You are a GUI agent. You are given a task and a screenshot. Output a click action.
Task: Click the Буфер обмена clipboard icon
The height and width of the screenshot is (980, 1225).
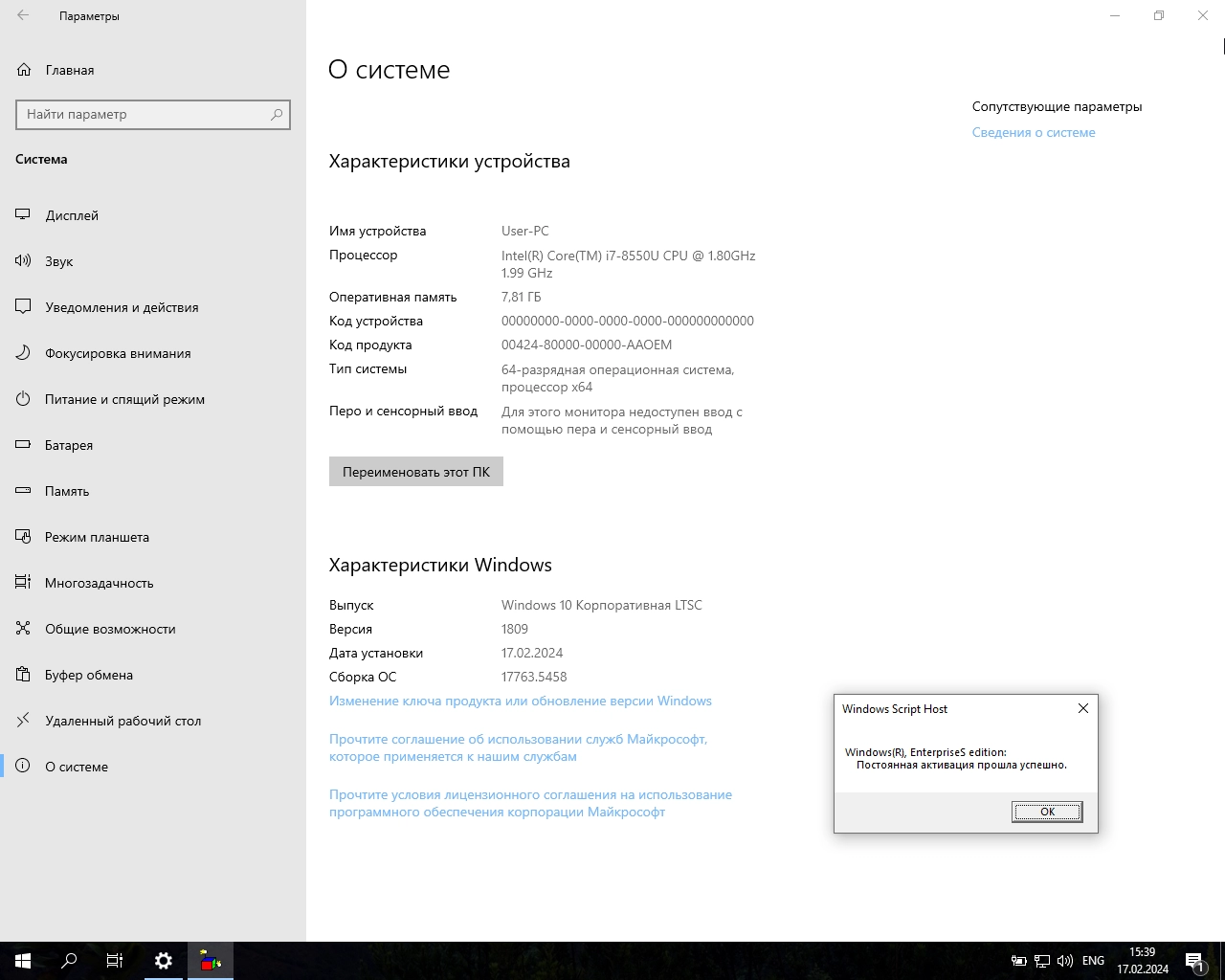tap(23, 675)
